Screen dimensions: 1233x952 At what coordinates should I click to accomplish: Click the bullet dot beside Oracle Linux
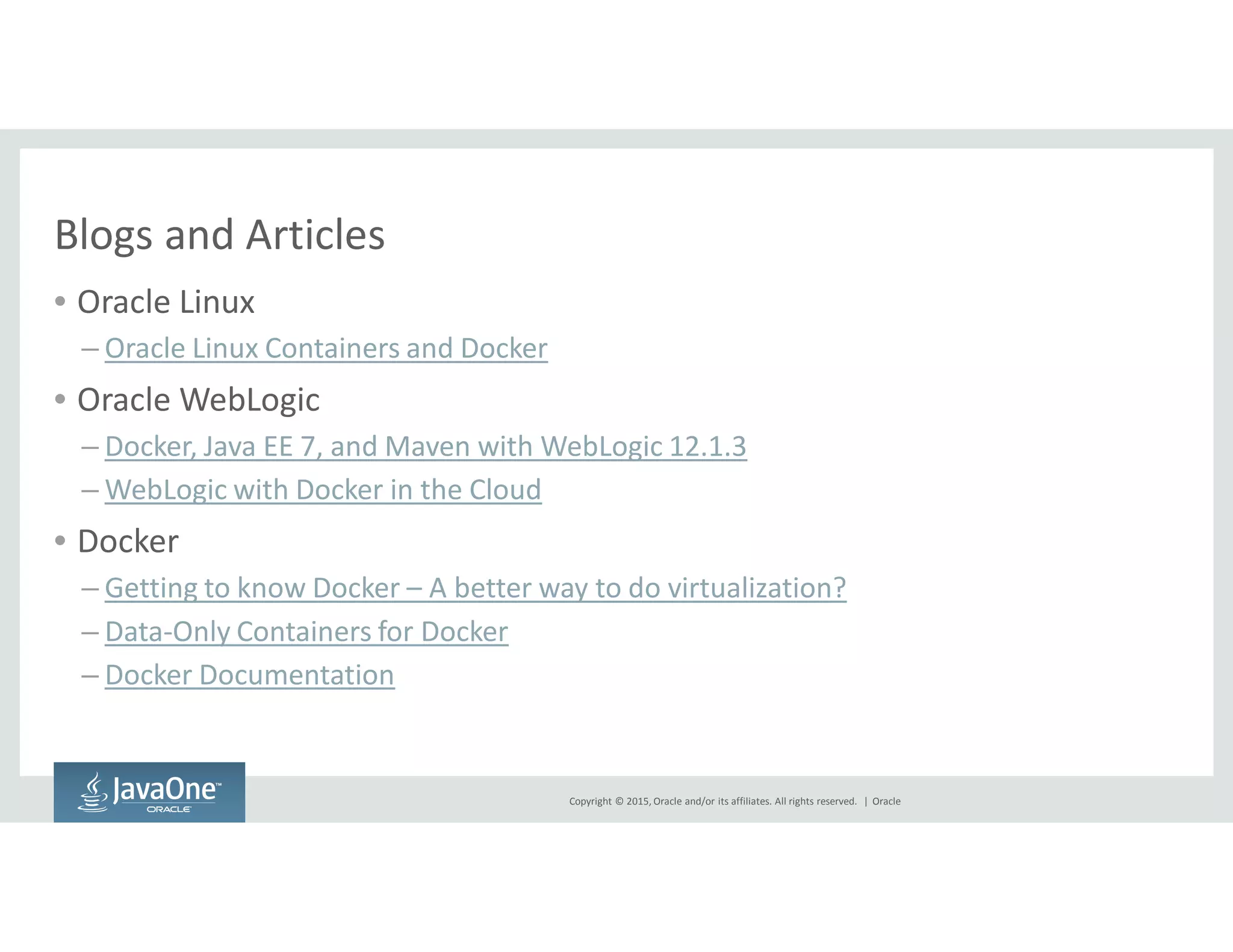[60, 301]
